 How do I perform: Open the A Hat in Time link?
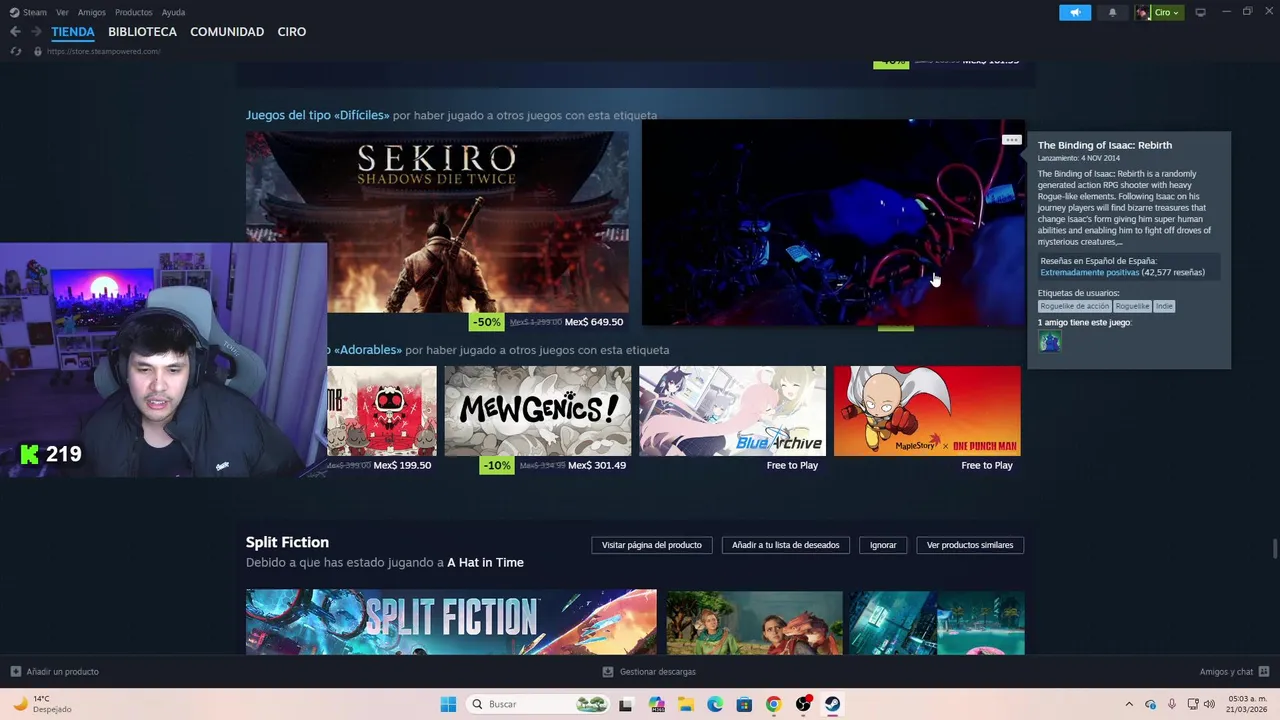click(485, 562)
